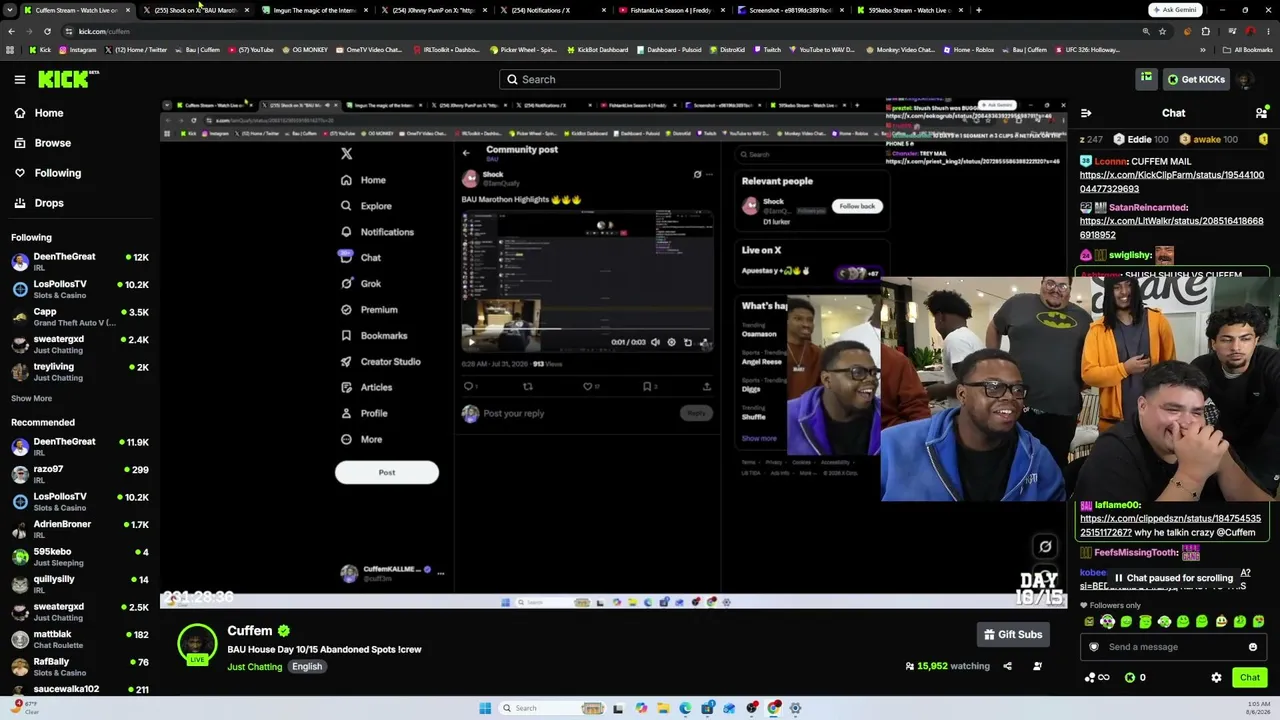Image resolution: width=1280 pixels, height=720 pixels.
Task: Open mattblak in Recommended channels
Action: pyautogui.click(x=80, y=639)
